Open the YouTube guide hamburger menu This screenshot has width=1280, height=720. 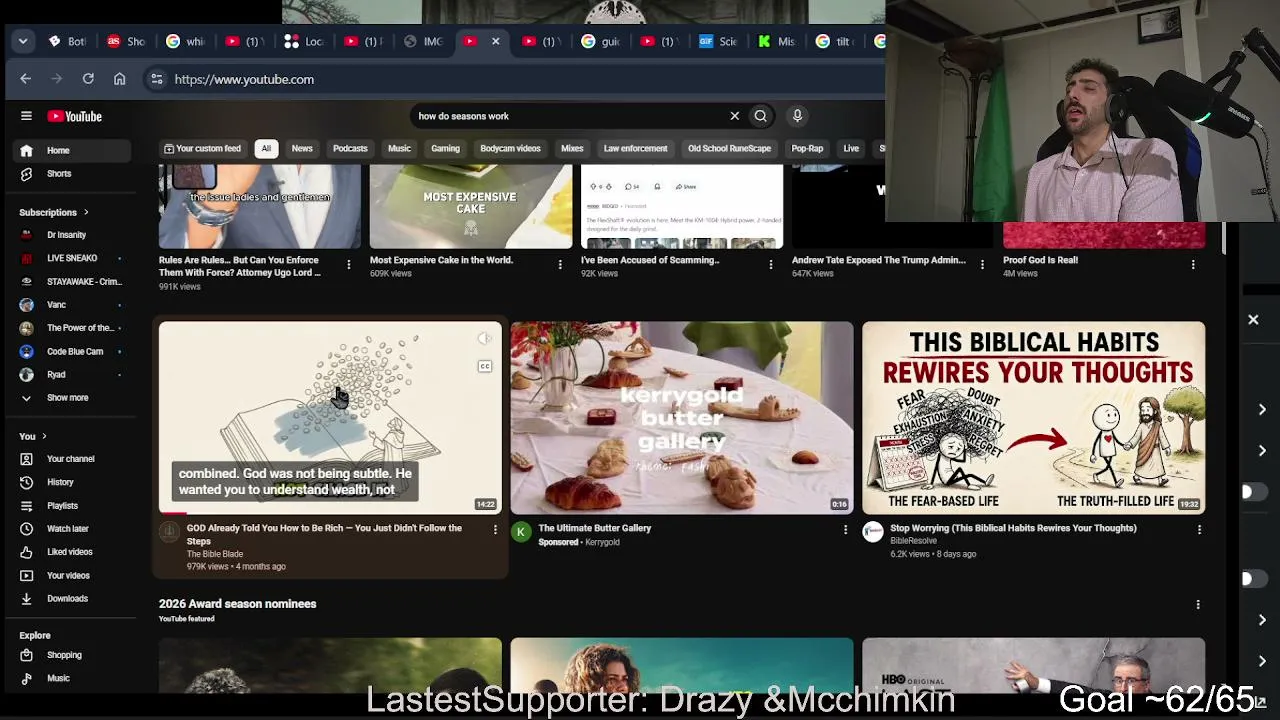26,116
